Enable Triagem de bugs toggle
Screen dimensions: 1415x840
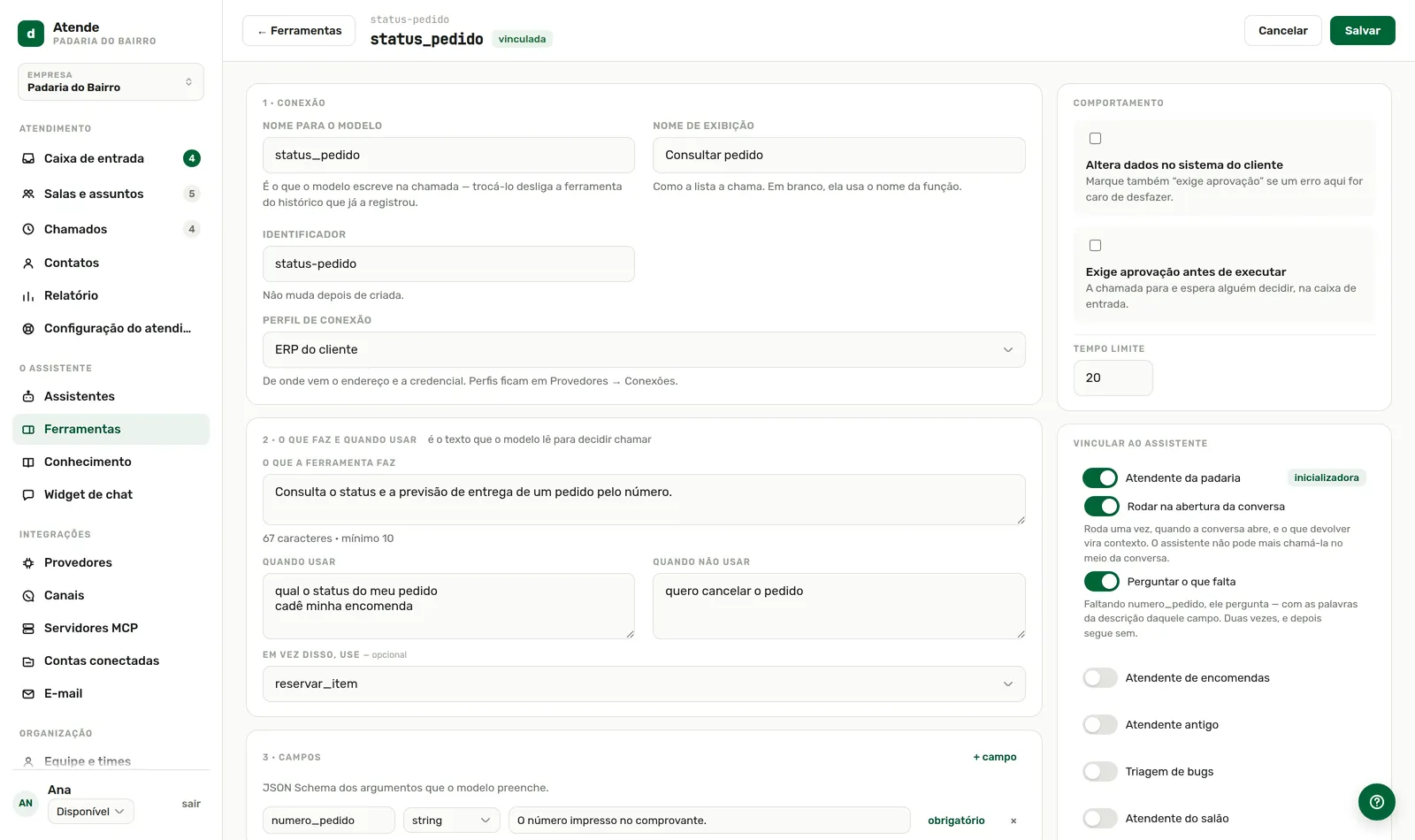pos(1100,771)
